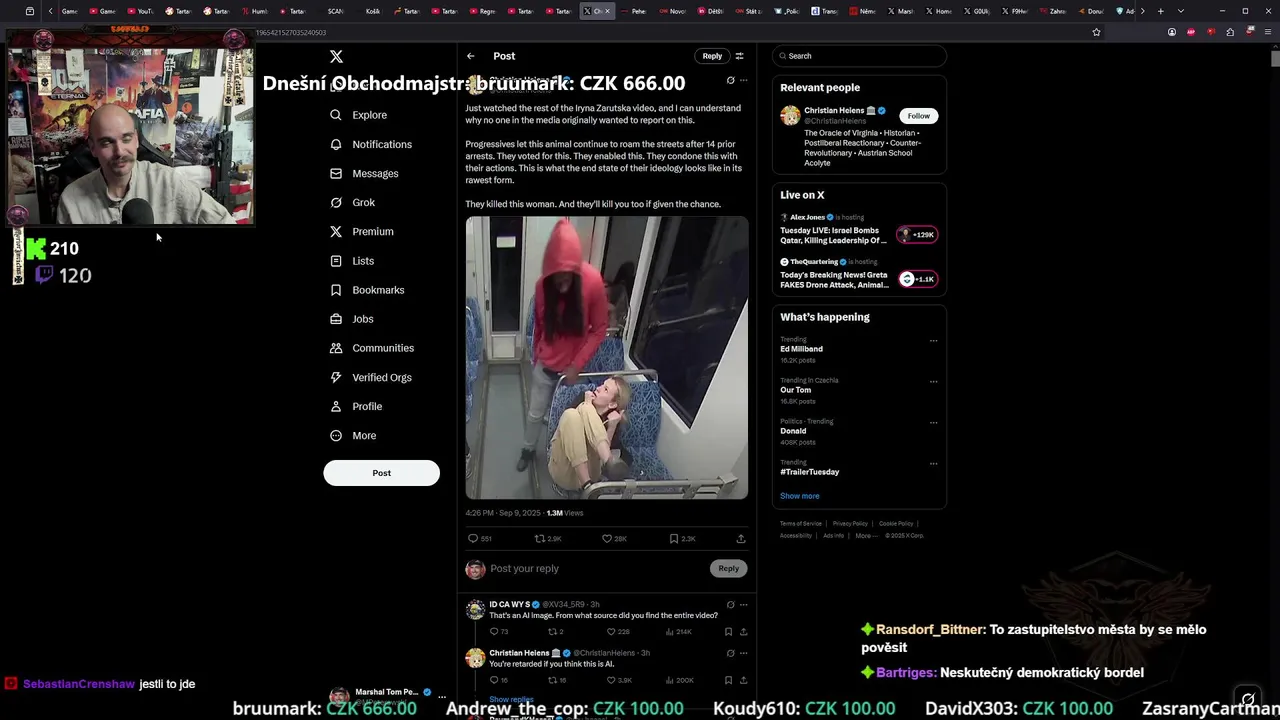Image resolution: width=1280 pixels, height=720 pixels.
Task: Open Ed Miliband trending topic
Action: [801, 349]
